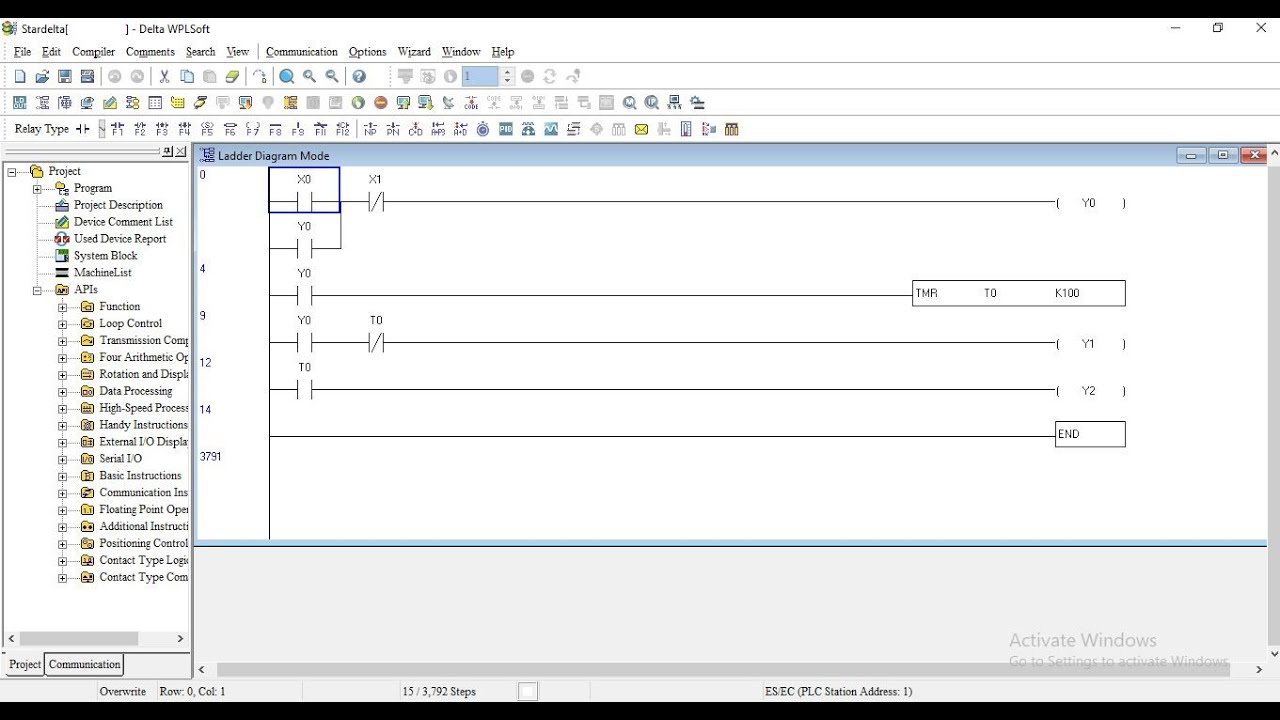This screenshot has height=720, width=1280.
Task: Open a file with the folder icon
Action: pyautogui.click(x=42, y=76)
